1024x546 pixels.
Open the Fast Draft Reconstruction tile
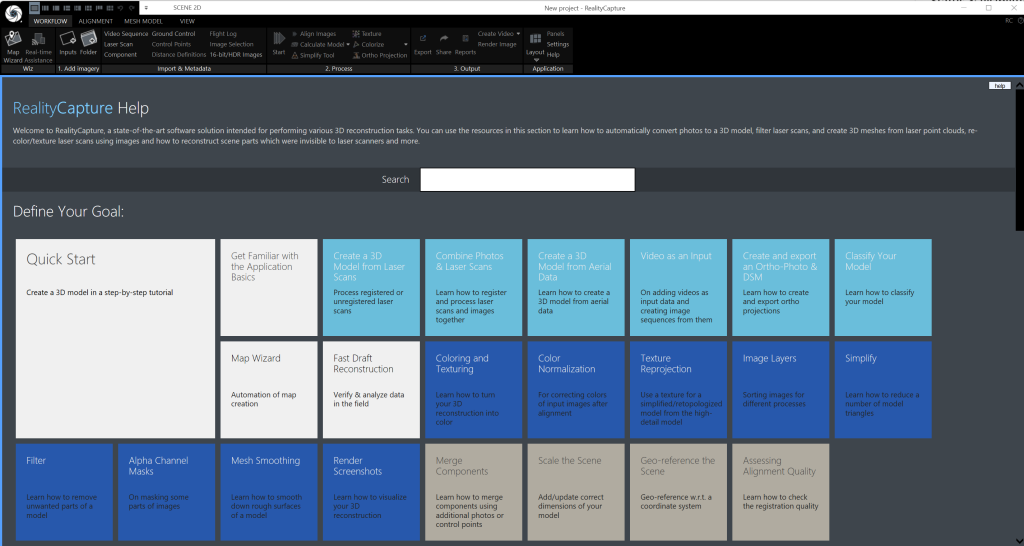pos(372,390)
